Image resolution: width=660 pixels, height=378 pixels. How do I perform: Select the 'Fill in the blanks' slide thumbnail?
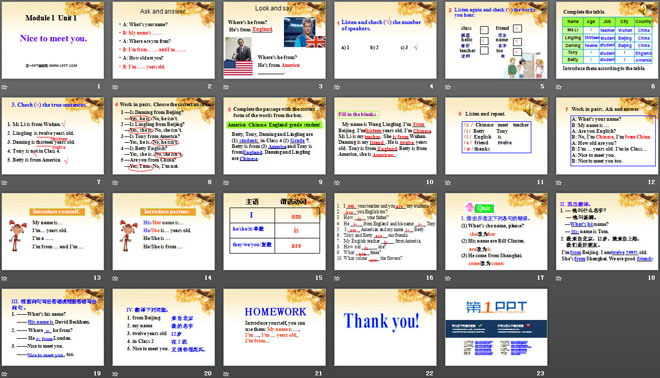[x=385, y=136]
